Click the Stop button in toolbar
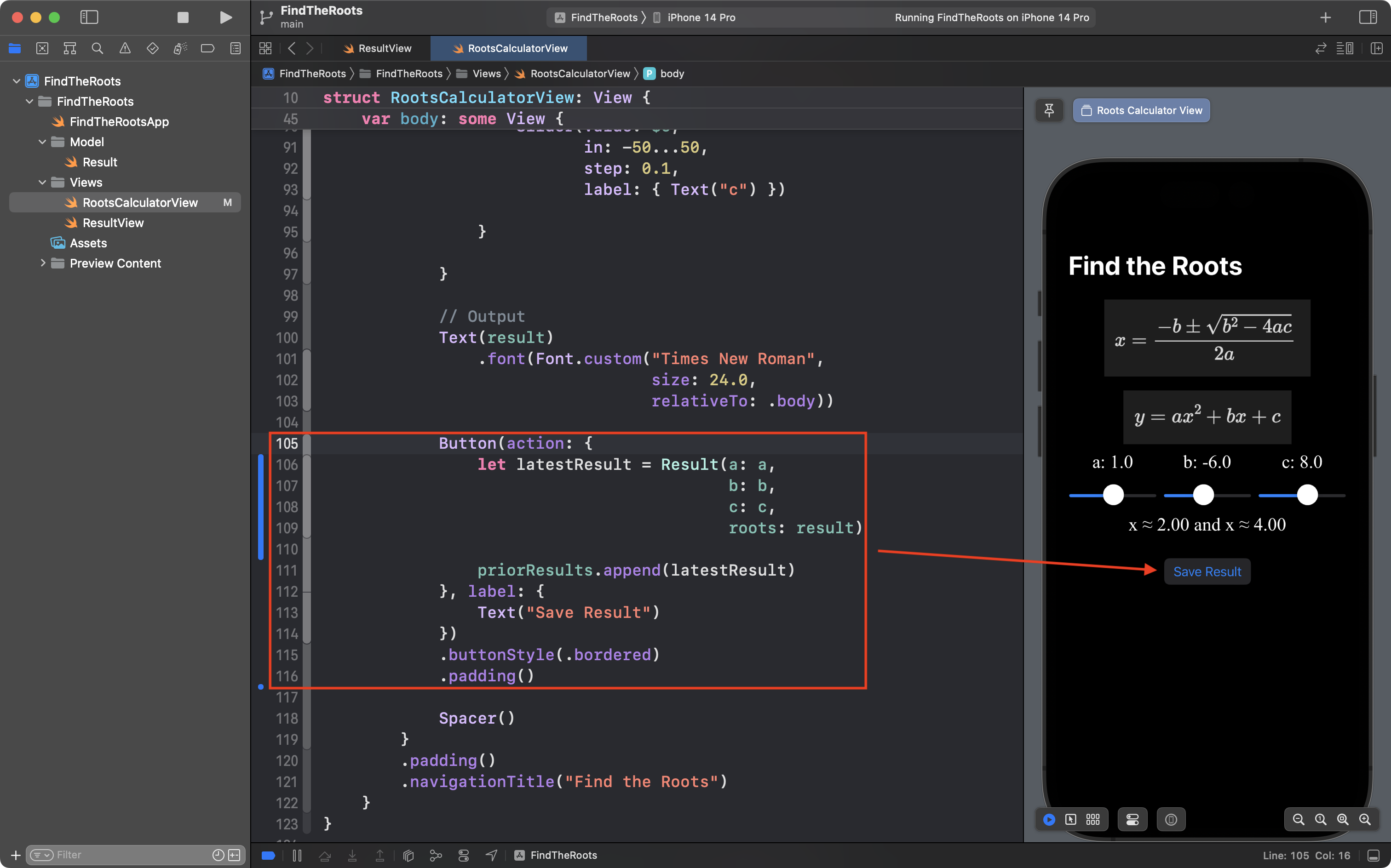 pos(182,17)
